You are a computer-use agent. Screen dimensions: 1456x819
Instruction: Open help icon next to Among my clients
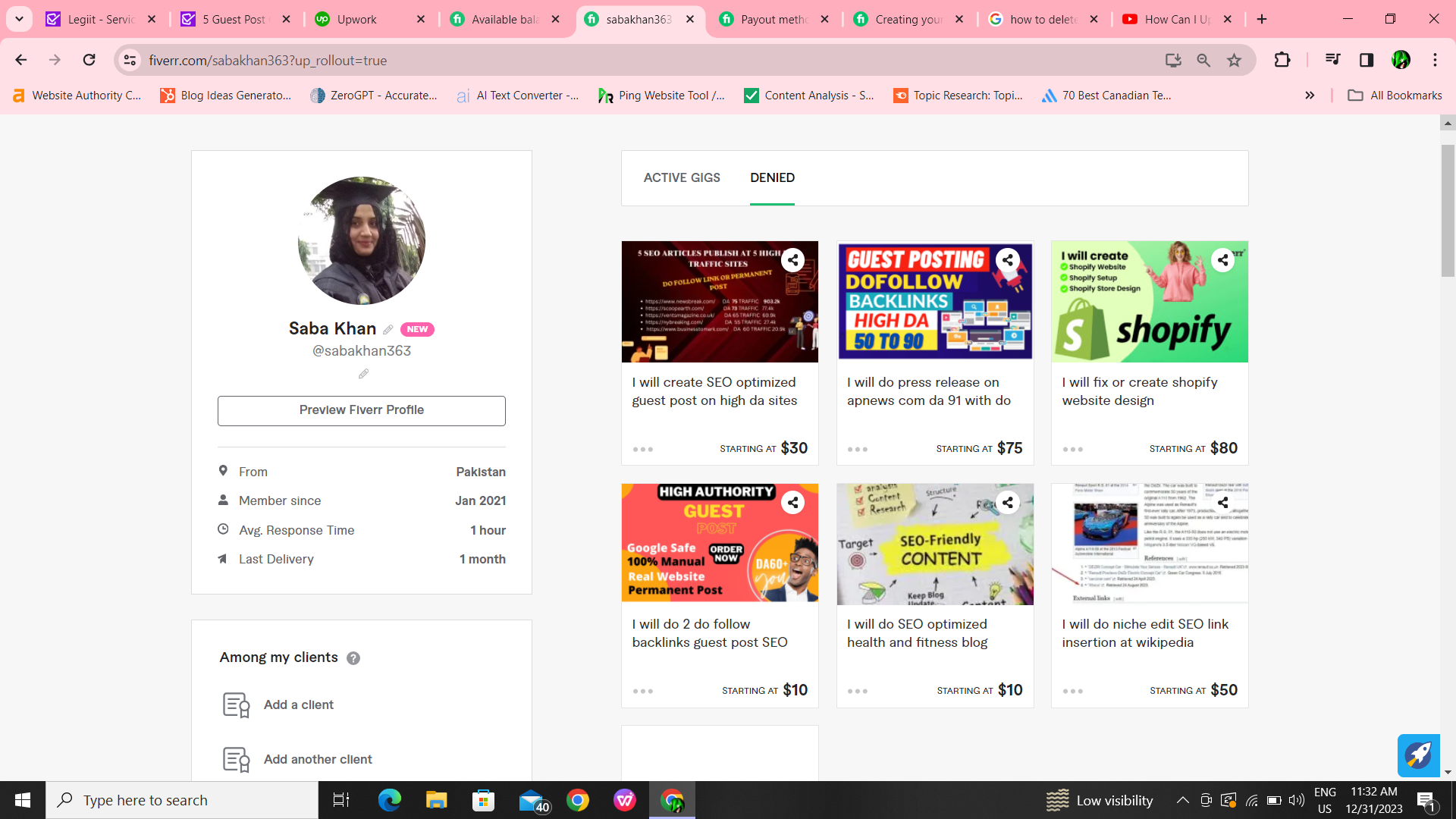point(353,658)
